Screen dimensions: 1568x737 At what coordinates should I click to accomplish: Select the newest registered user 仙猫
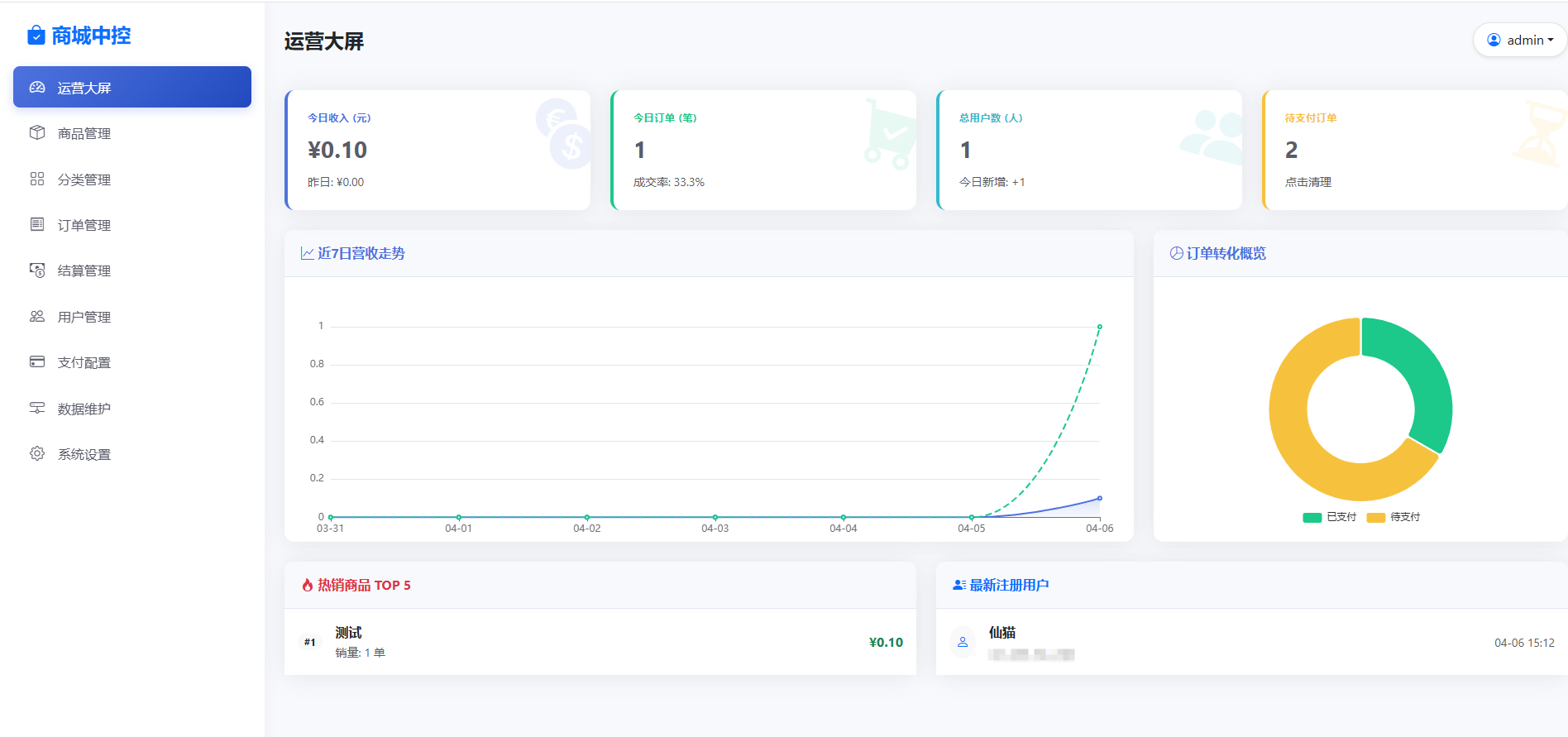point(1002,633)
